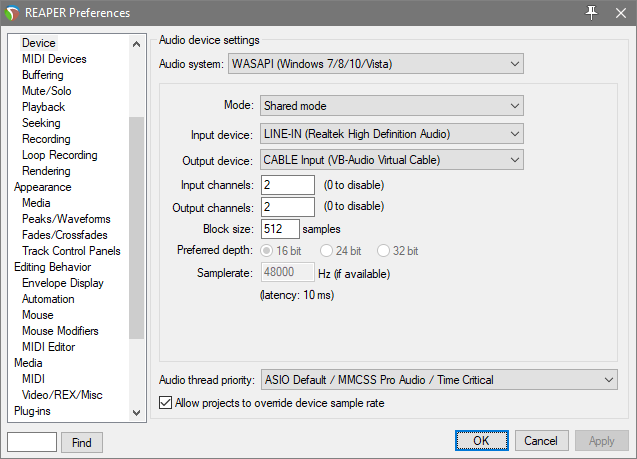637x459 pixels.
Task: Select the 16 bit preferred depth
Action: 267,250
